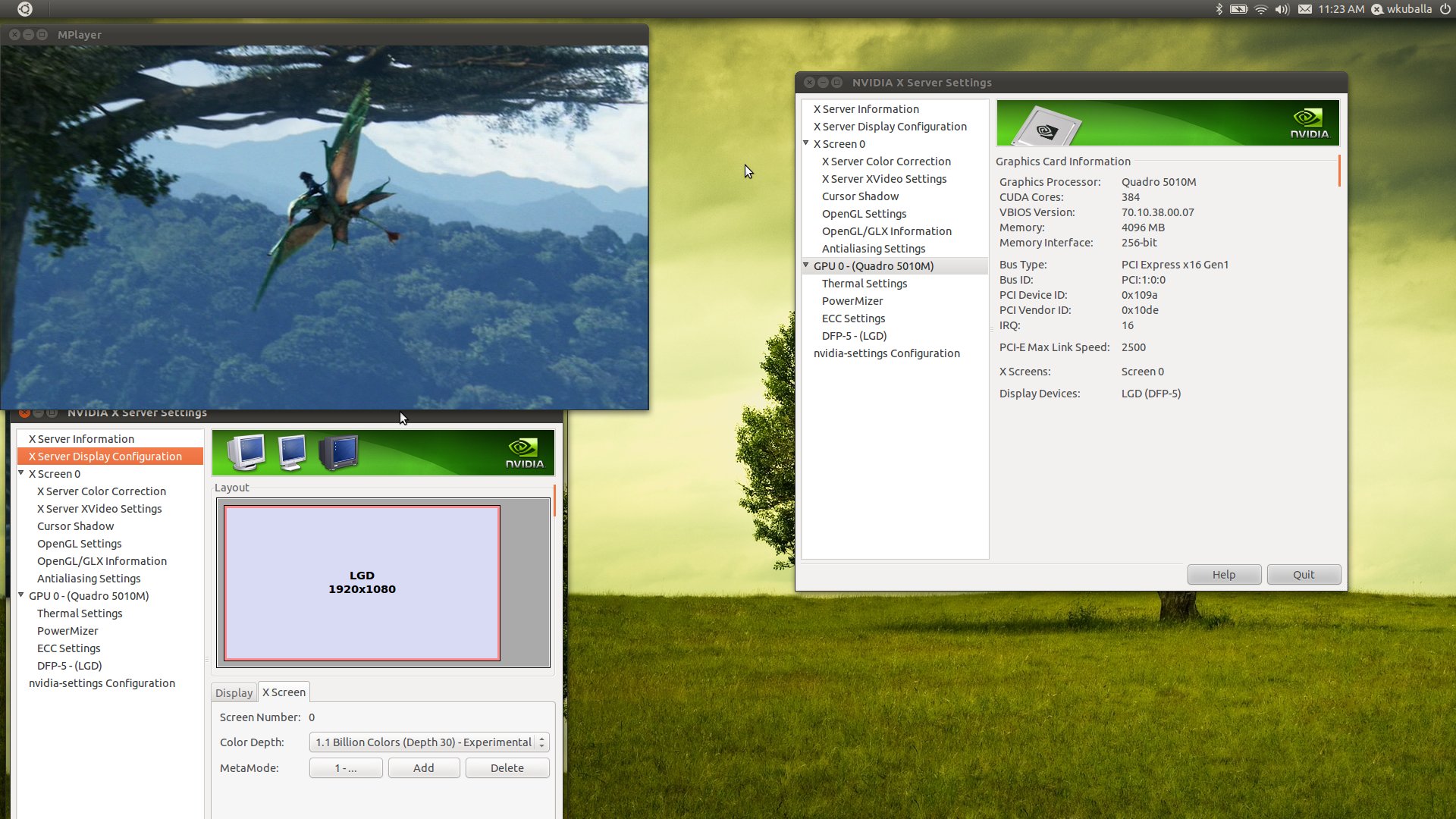1456x819 pixels.
Task: Switch to the X Screen tab
Action: pos(284,692)
